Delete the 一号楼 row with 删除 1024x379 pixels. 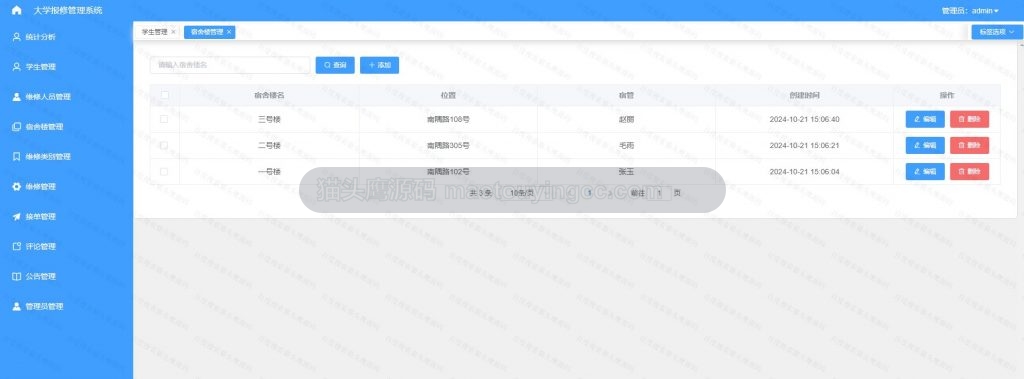[969, 171]
